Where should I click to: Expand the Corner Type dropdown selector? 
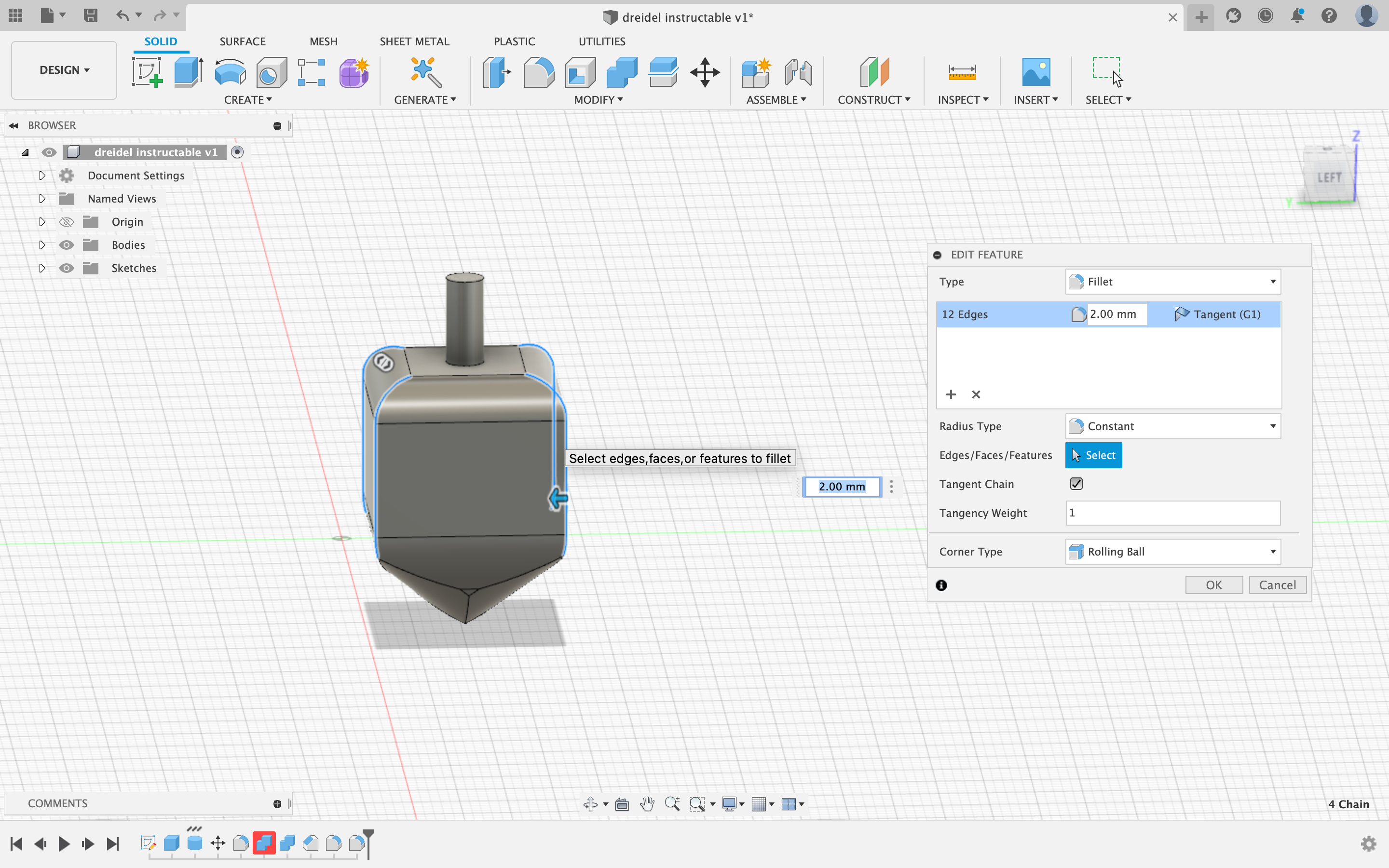click(x=1271, y=551)
